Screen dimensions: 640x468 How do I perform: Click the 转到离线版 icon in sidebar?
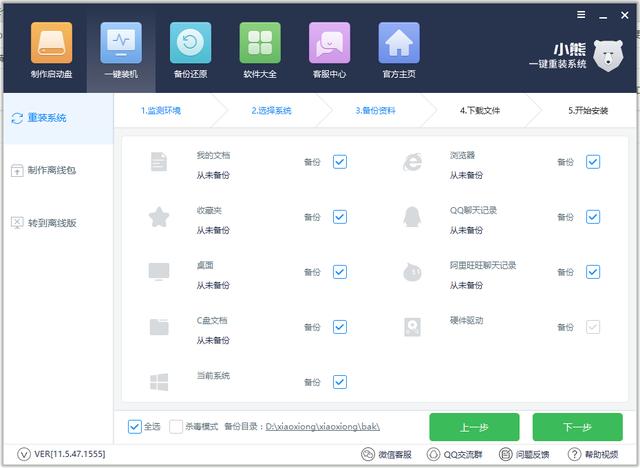tap(17, 223)
